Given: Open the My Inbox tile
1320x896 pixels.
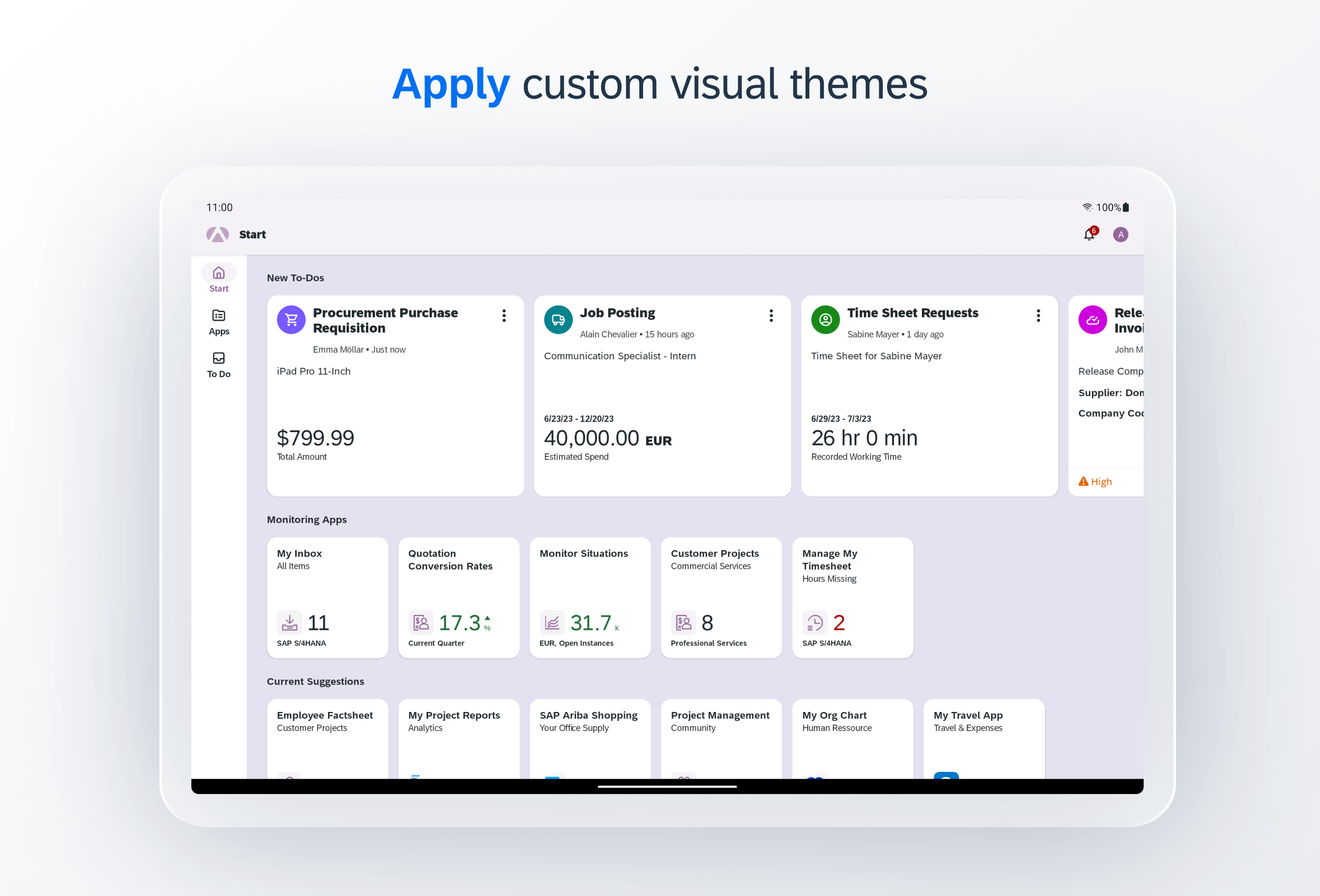Looking at the screenshot, I should (327, 597).
